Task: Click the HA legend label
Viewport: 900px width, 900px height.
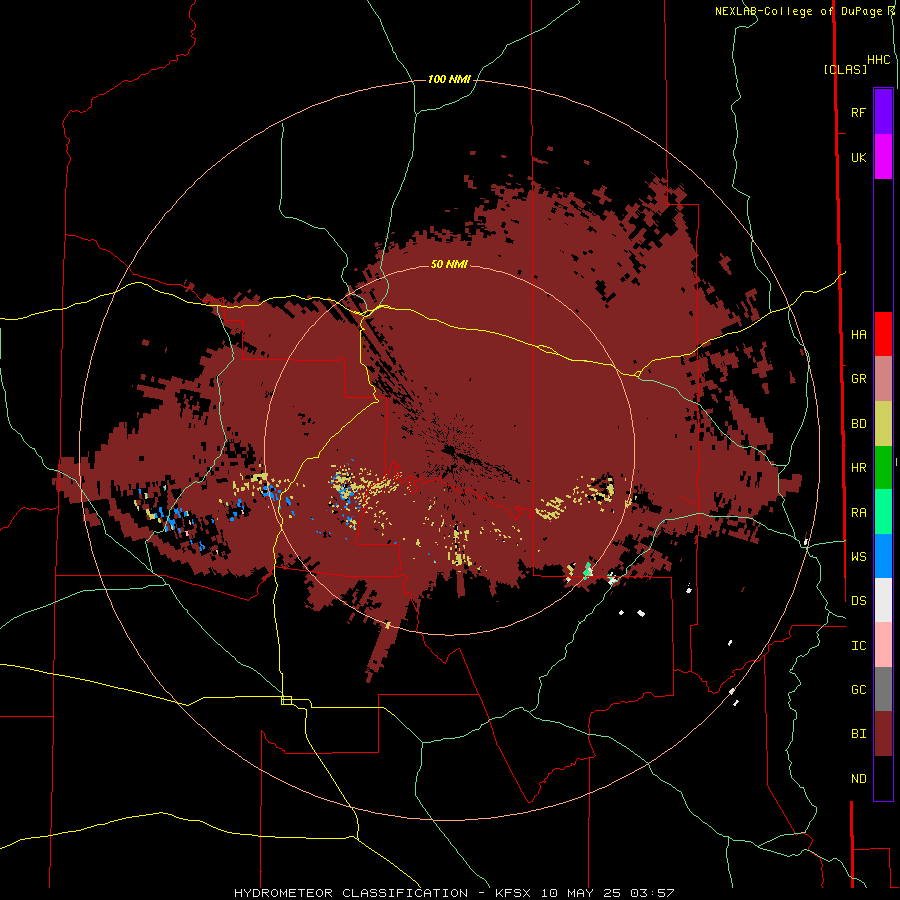Action: click(858, 334)
